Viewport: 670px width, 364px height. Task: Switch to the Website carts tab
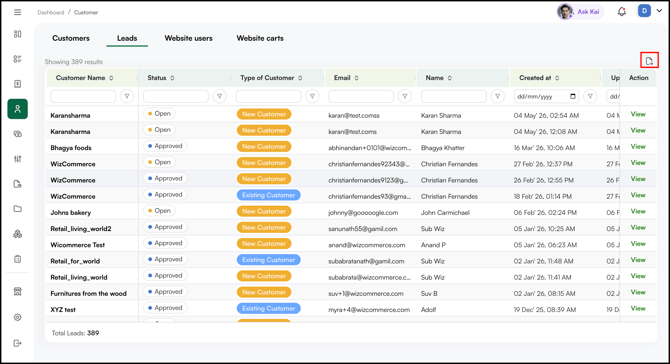tap(260, 38)
